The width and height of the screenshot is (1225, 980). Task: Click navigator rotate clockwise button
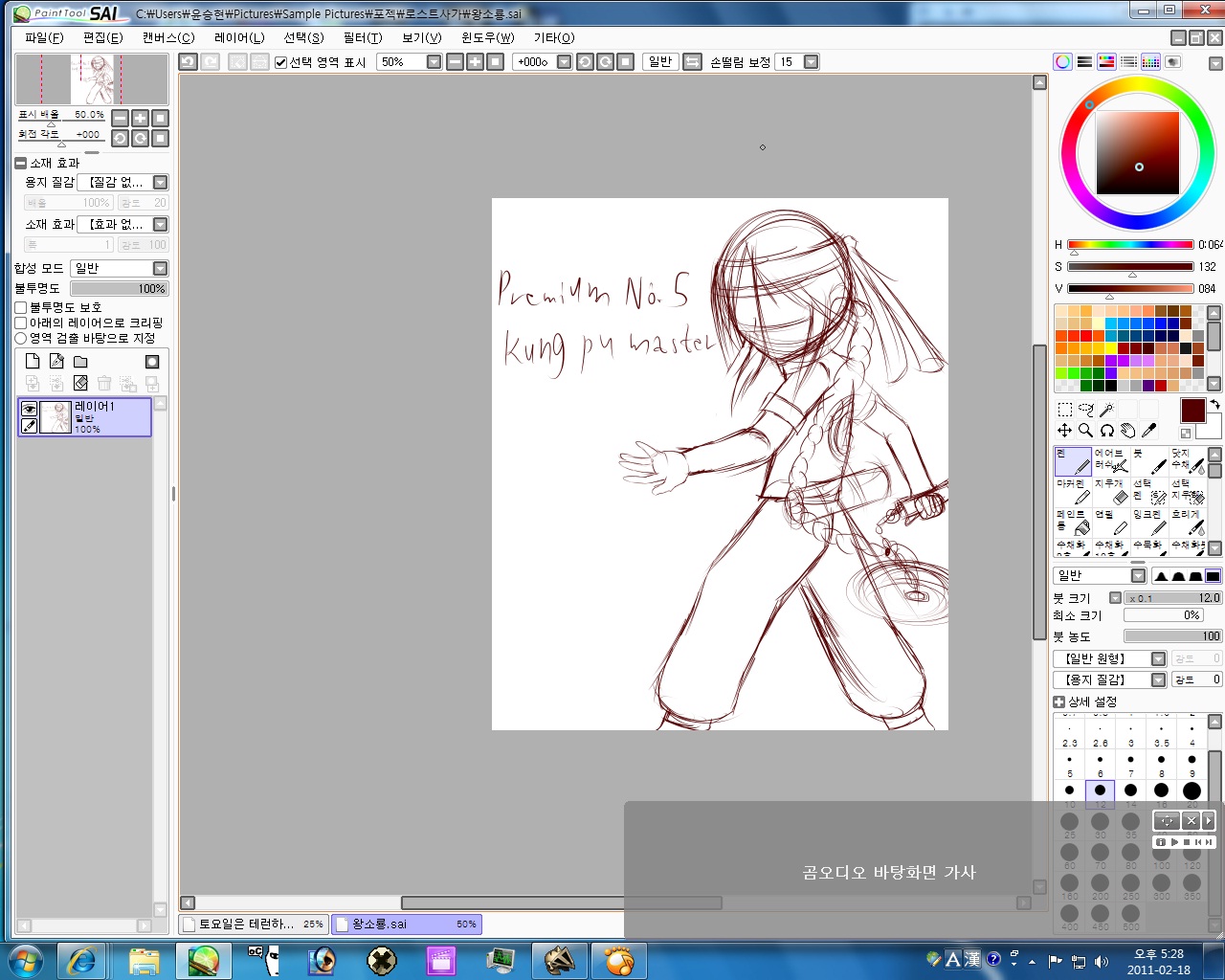(x=140, y=138)
